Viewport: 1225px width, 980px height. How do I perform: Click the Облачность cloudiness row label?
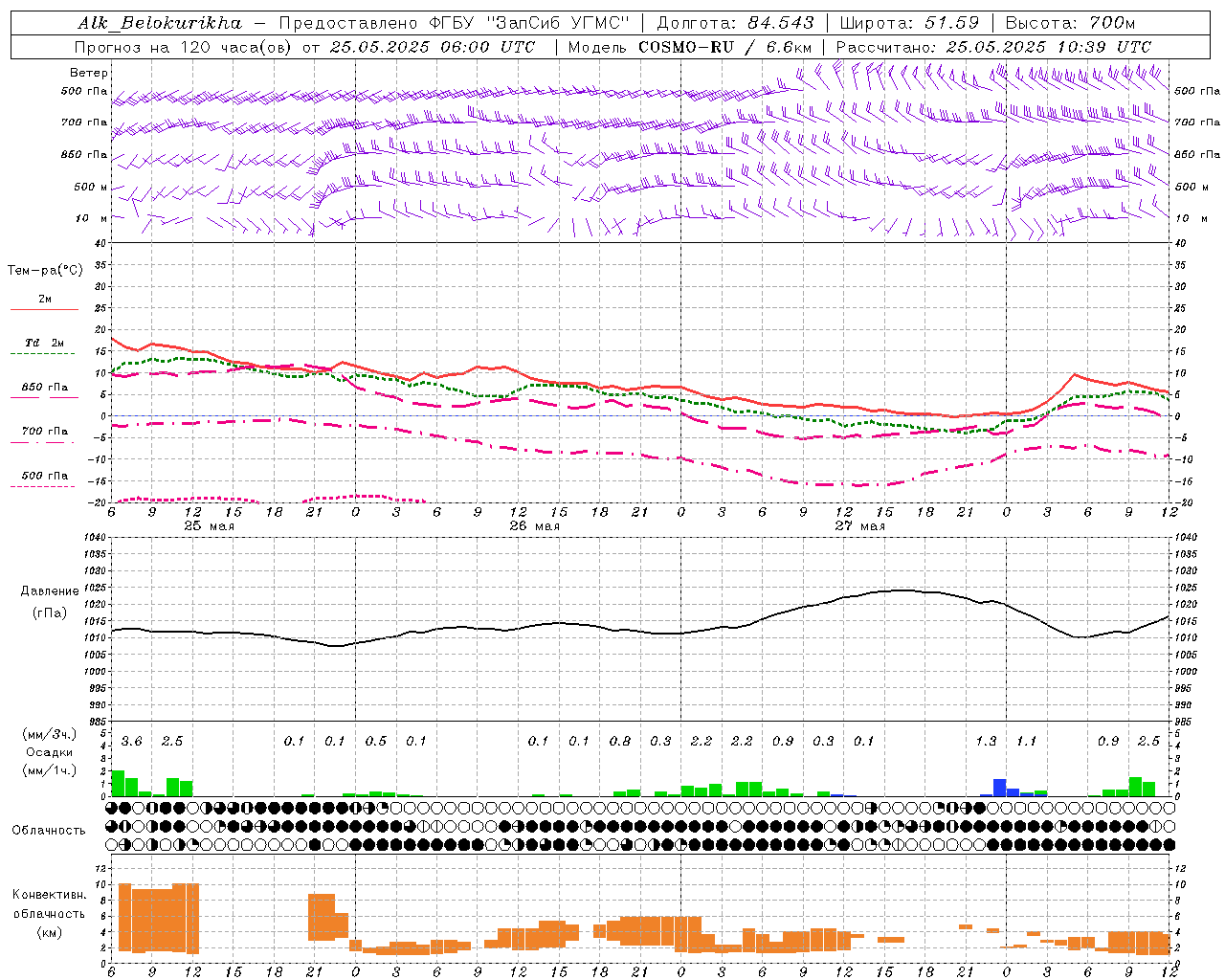pos(49,830)
